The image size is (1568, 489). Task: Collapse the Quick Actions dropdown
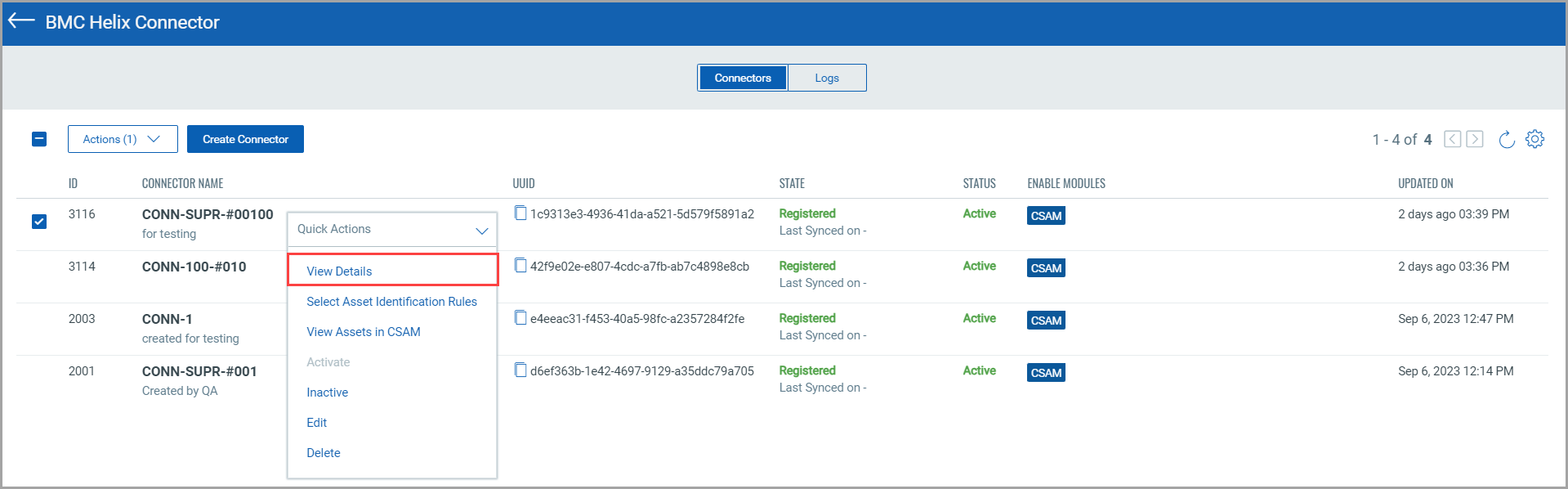(481, 231)
